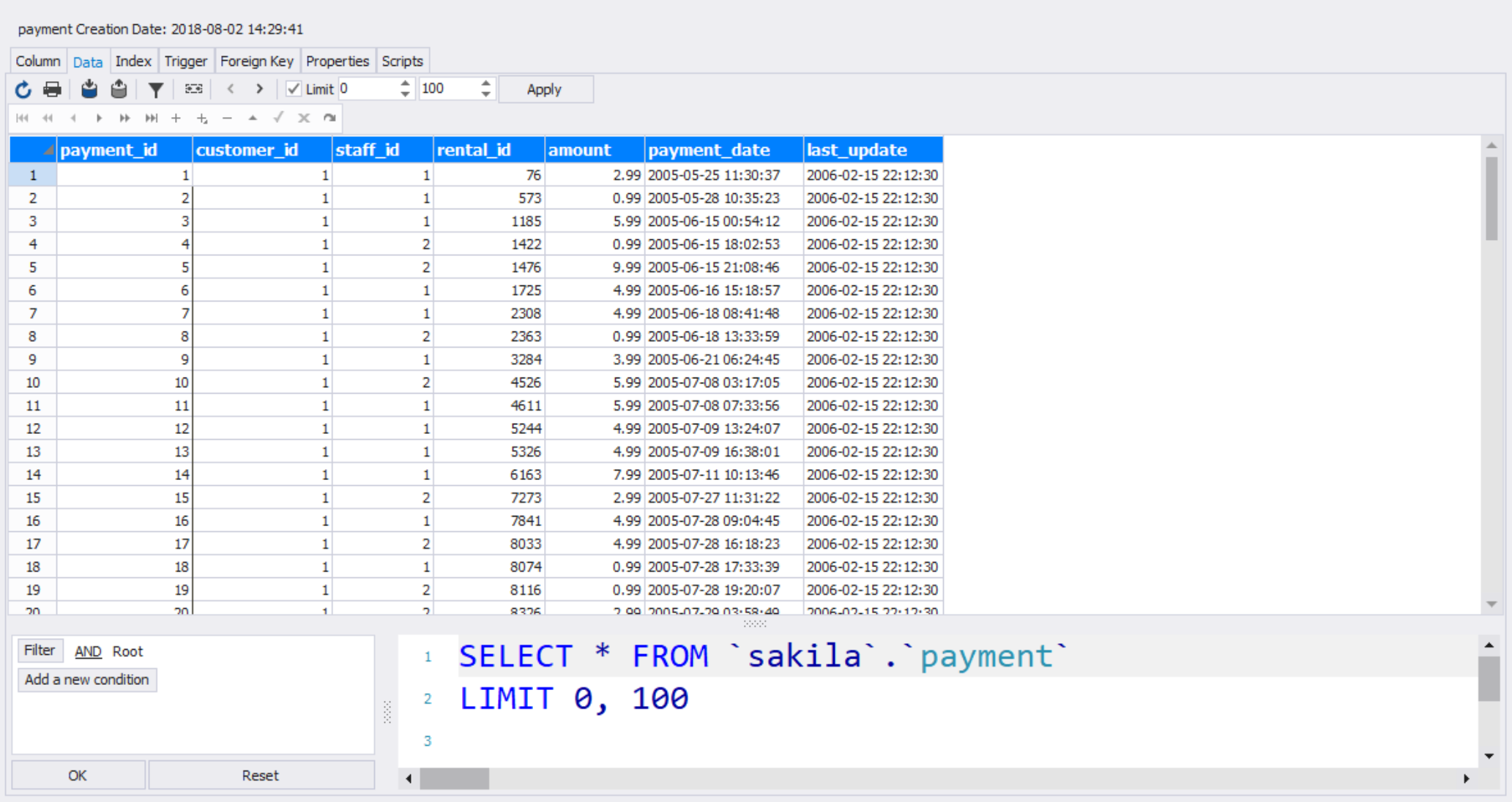Click SQL line SELECT * FROM sakila.payment

point(763,656)
